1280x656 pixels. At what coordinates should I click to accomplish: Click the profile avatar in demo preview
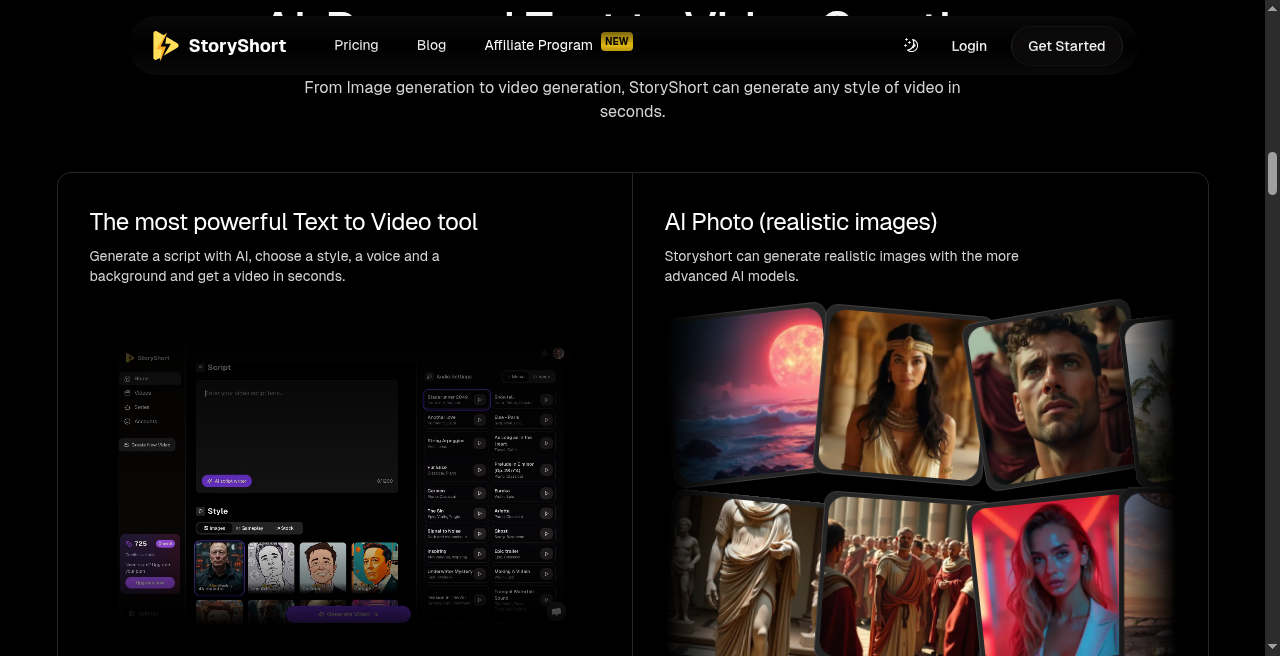558,353
